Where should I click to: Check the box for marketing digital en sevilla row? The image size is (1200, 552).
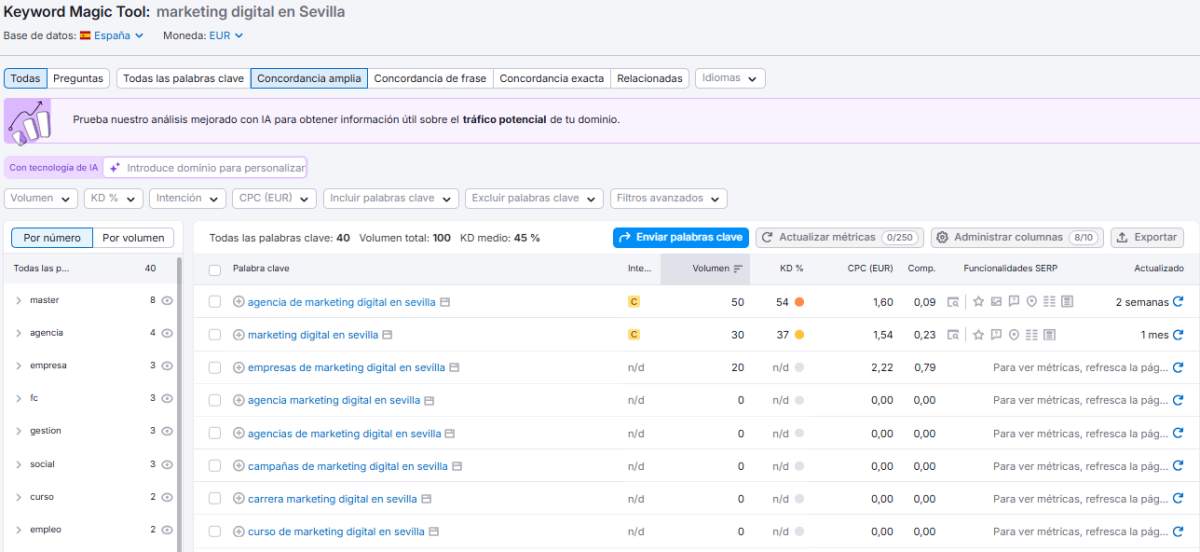(214, 335)
